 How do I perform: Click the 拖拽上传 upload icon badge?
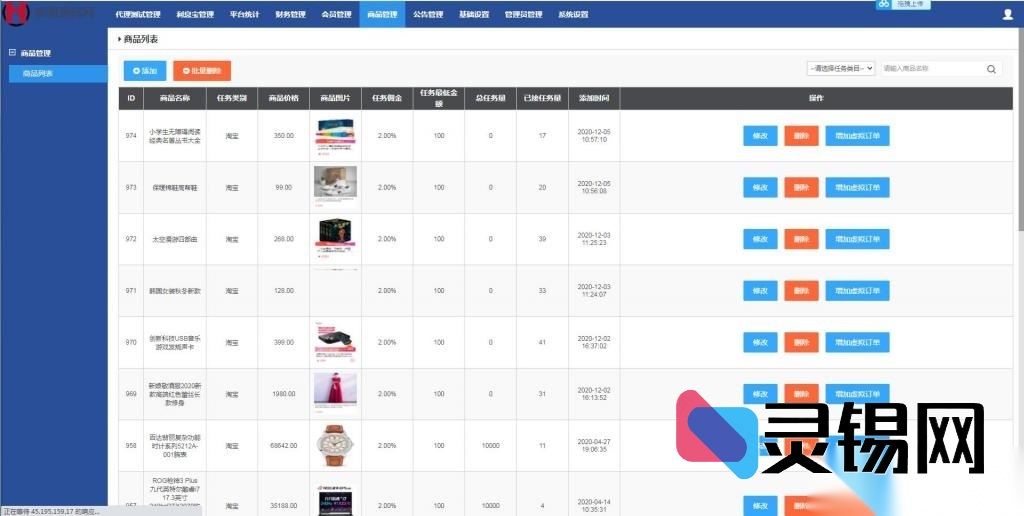pos(902,4)
